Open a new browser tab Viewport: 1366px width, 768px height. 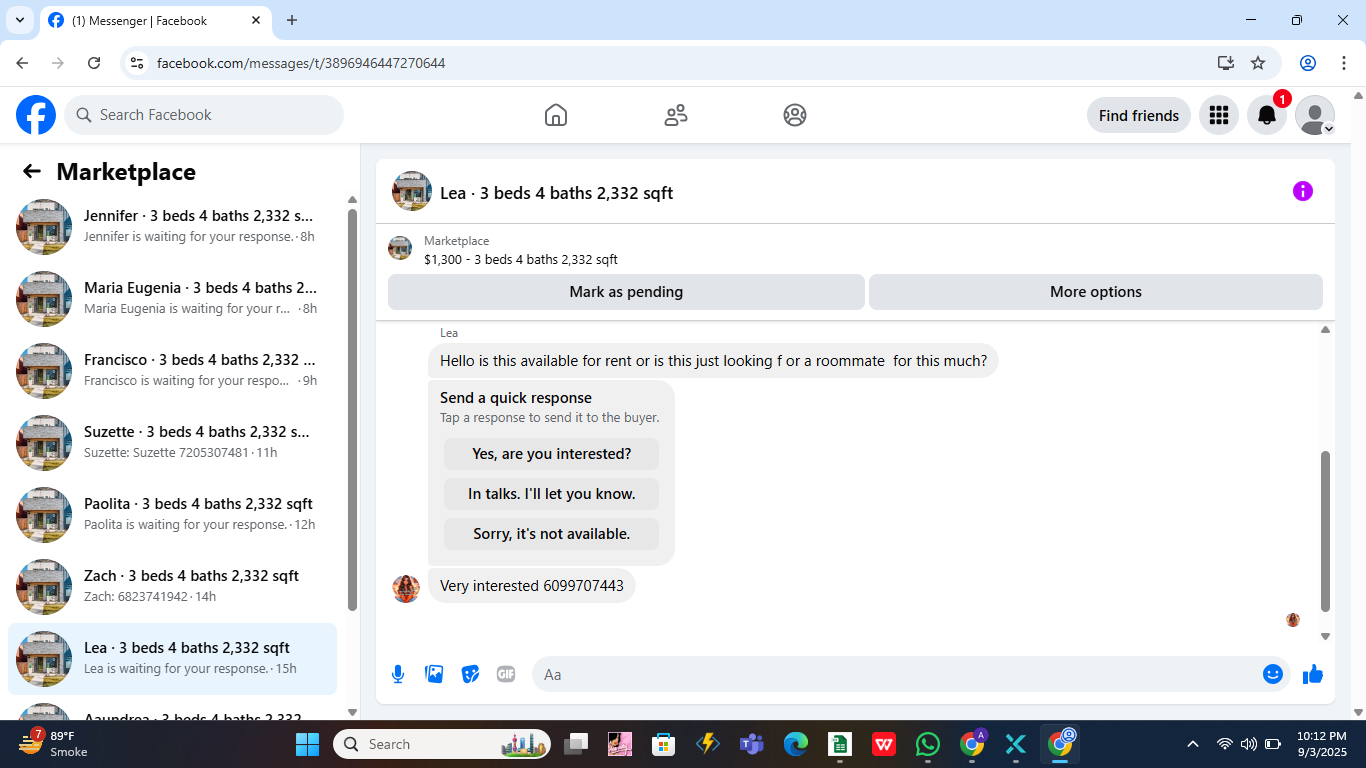(x=292, y=20)
